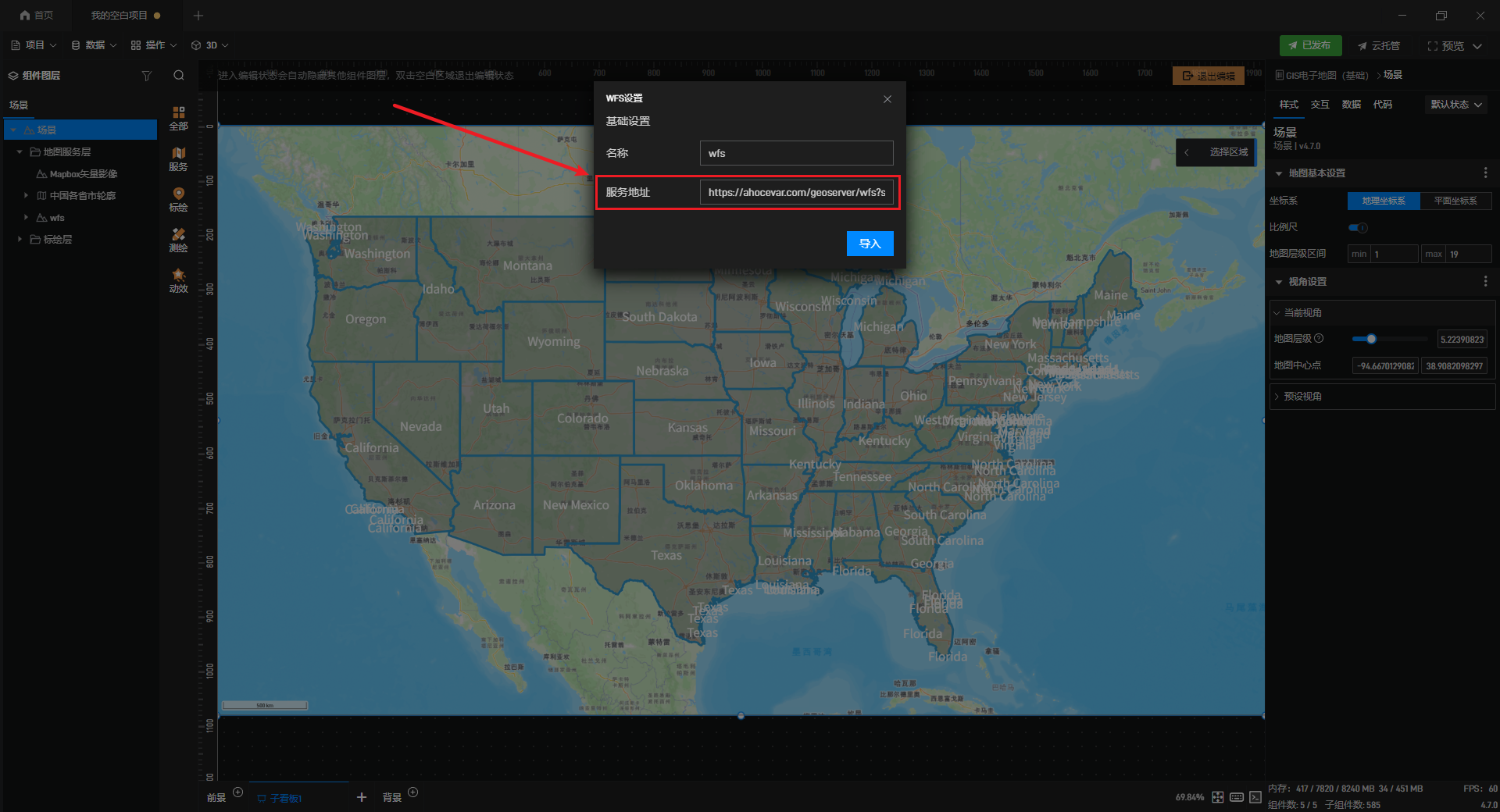Screen dimensions: 1500x812
Task: Click the layer filter funnel icon
Action: pos(146,76)
